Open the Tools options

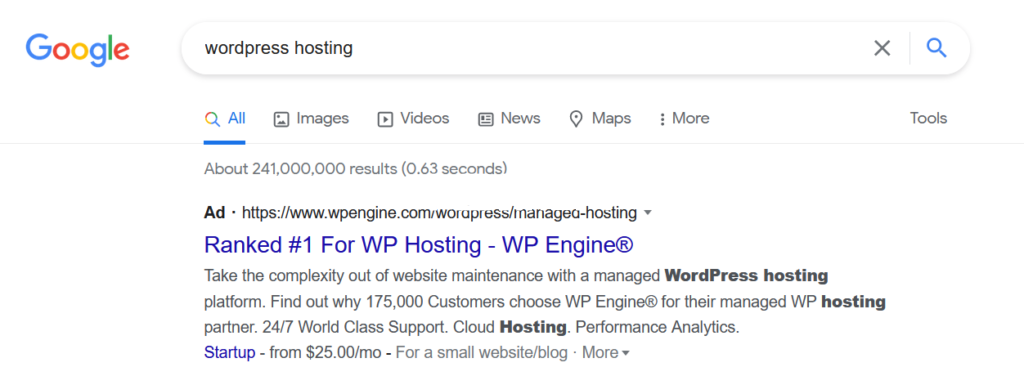928,119
